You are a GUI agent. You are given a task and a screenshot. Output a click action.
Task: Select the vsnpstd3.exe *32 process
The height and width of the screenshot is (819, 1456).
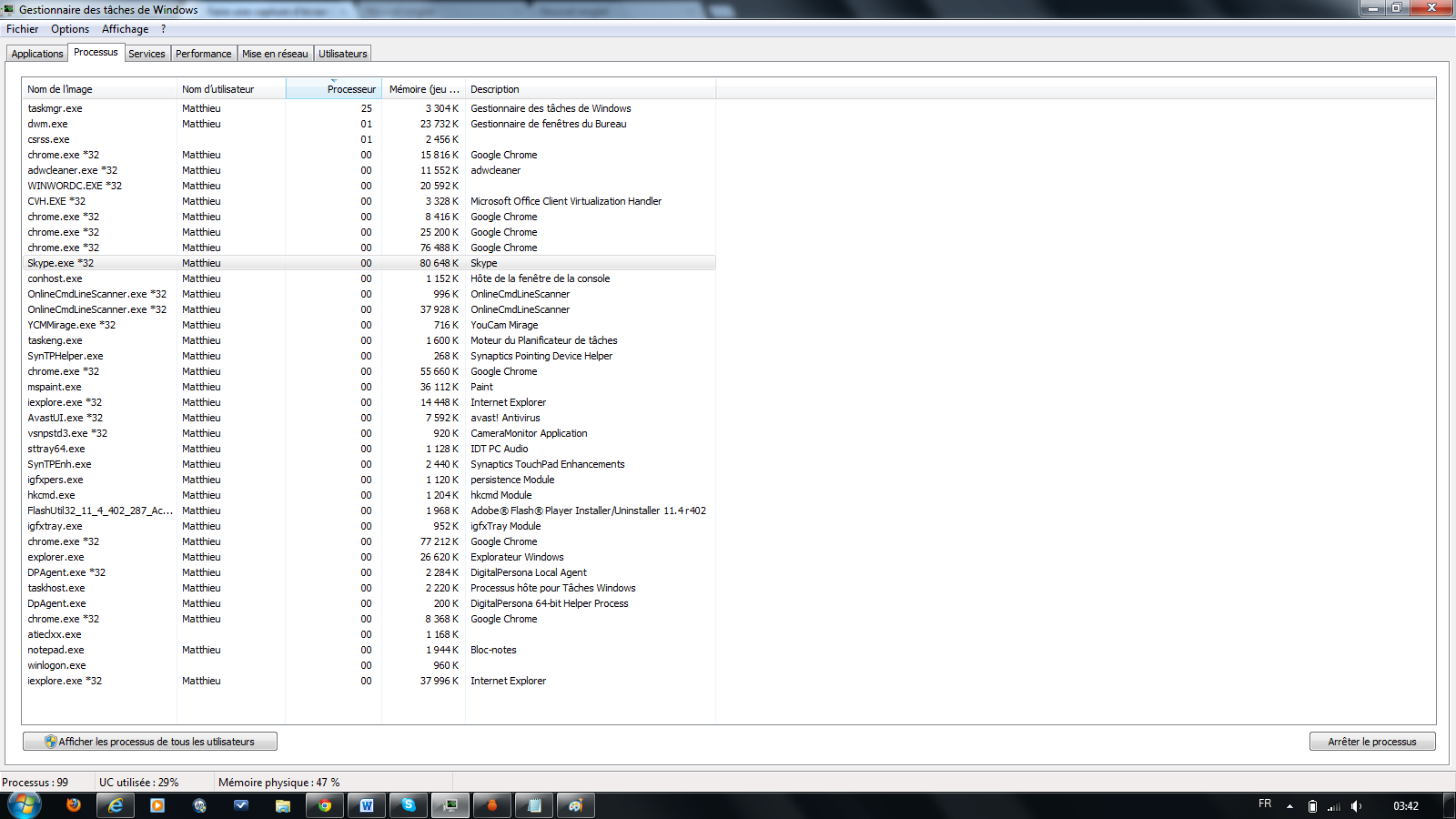[x=369, y=433]
